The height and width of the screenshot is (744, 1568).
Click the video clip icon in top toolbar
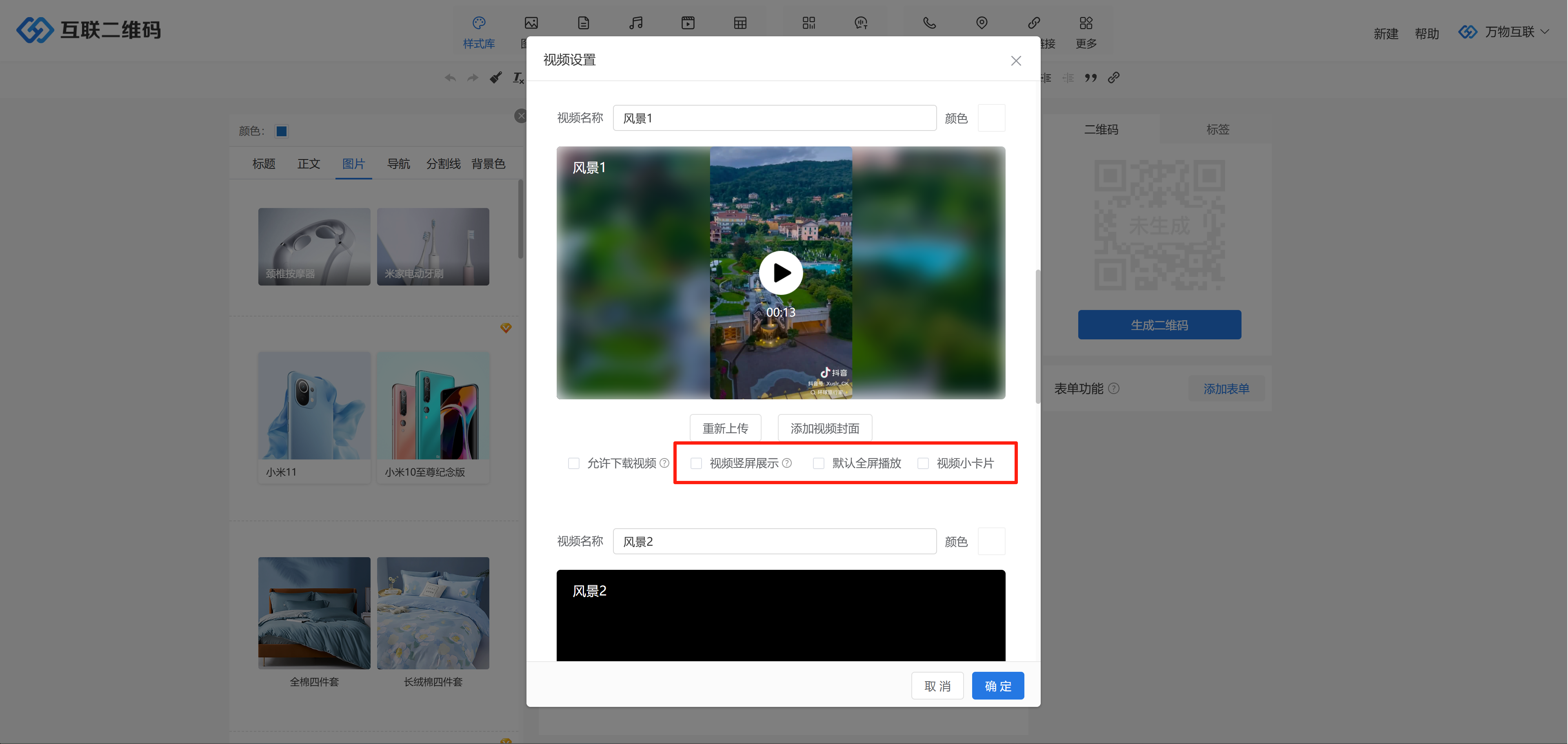pyautogui.click(x=688, y=23)
